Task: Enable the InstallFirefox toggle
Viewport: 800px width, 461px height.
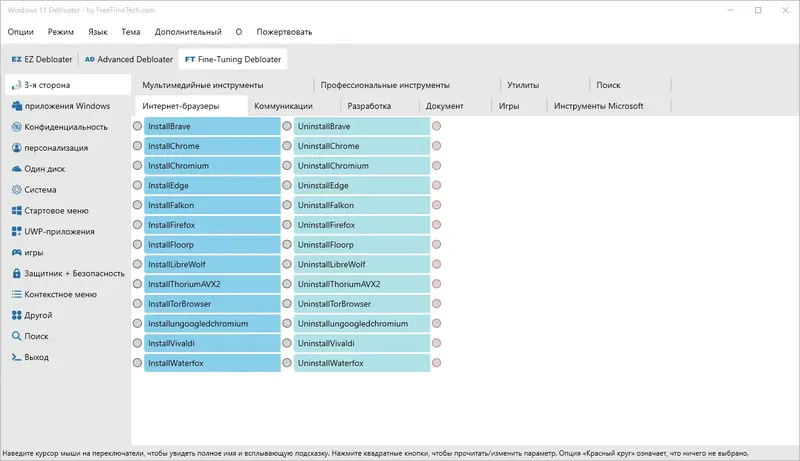Action: point(138,225)
